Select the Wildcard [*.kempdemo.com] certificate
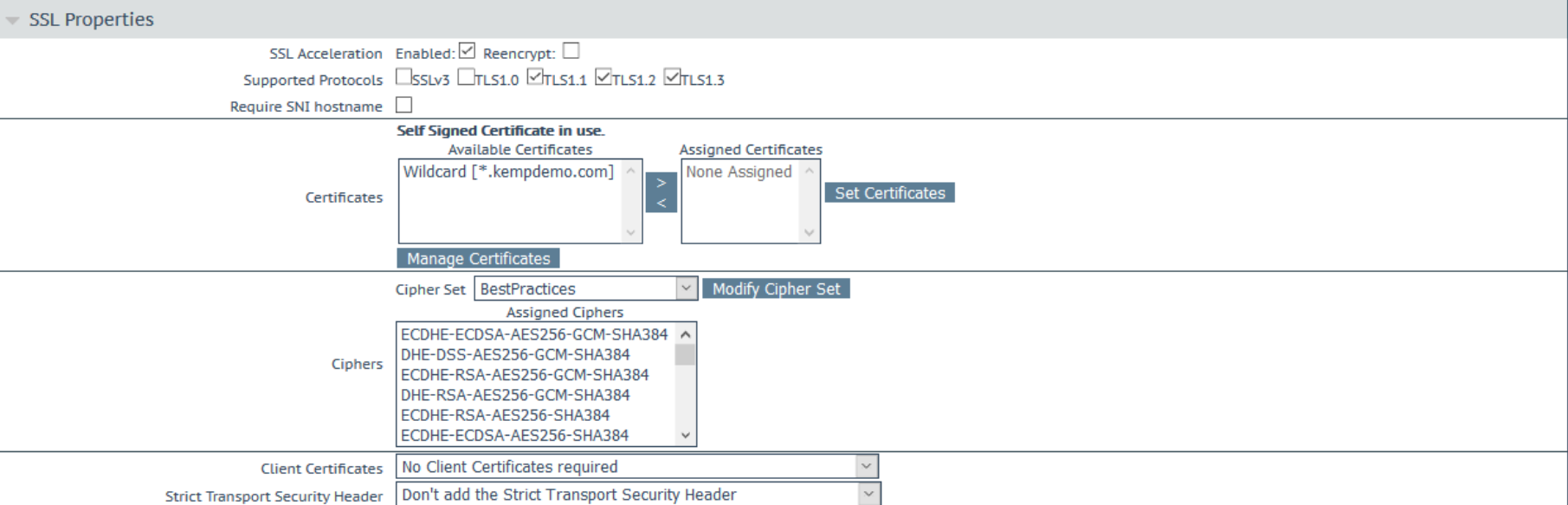1568x505 pixels. [x=508, y=172]
